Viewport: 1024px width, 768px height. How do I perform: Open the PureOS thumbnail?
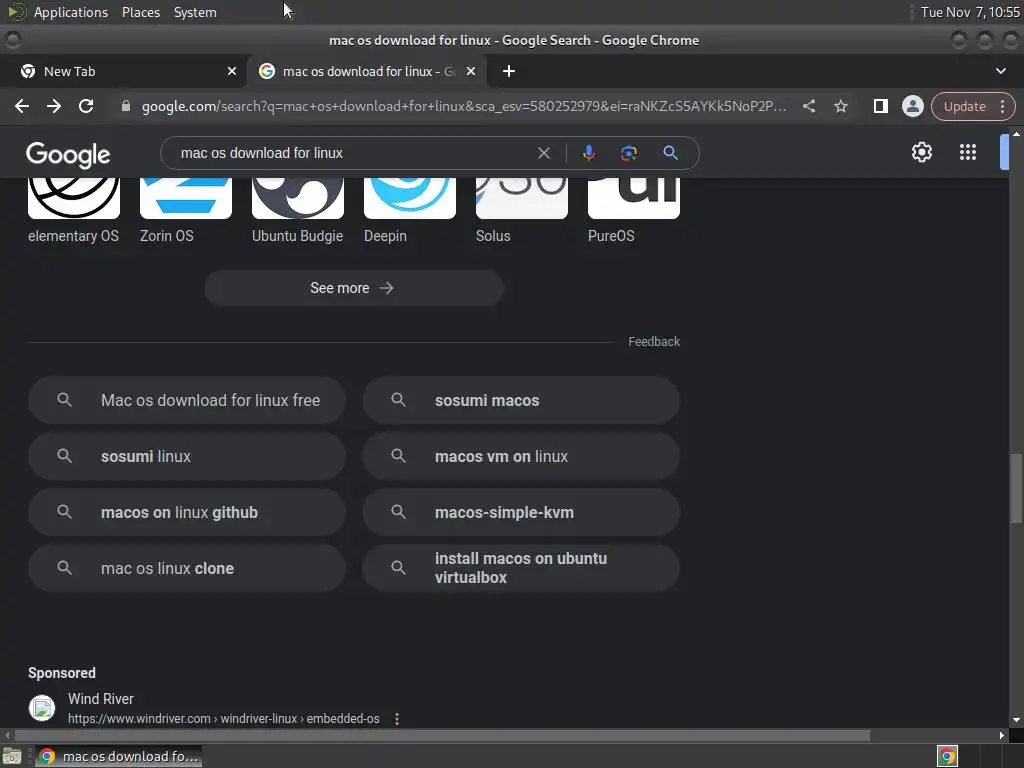(634, 198)
